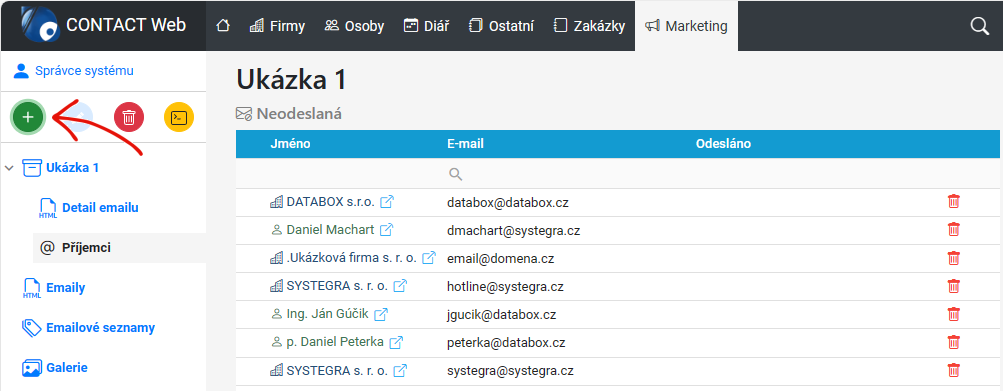Go to home via the house icon
Screen dimensions: 1003x391
tap(223, 26)
